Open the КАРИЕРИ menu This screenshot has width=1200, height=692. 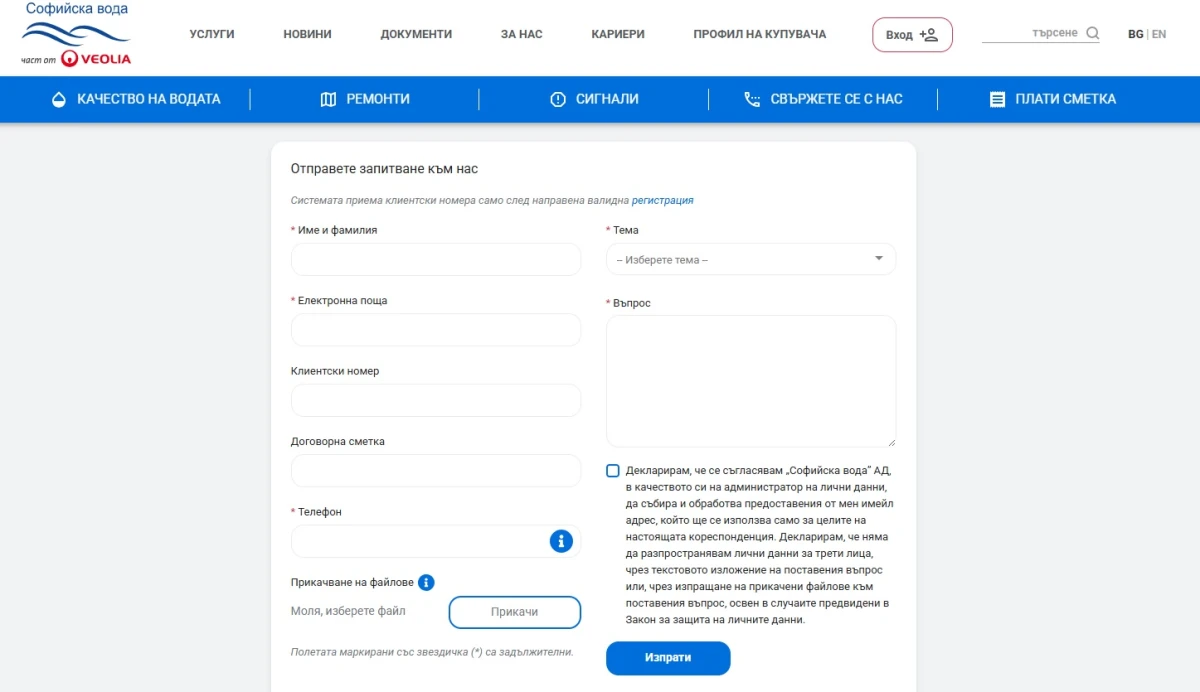pyautogui.click(x=618, y=34)
